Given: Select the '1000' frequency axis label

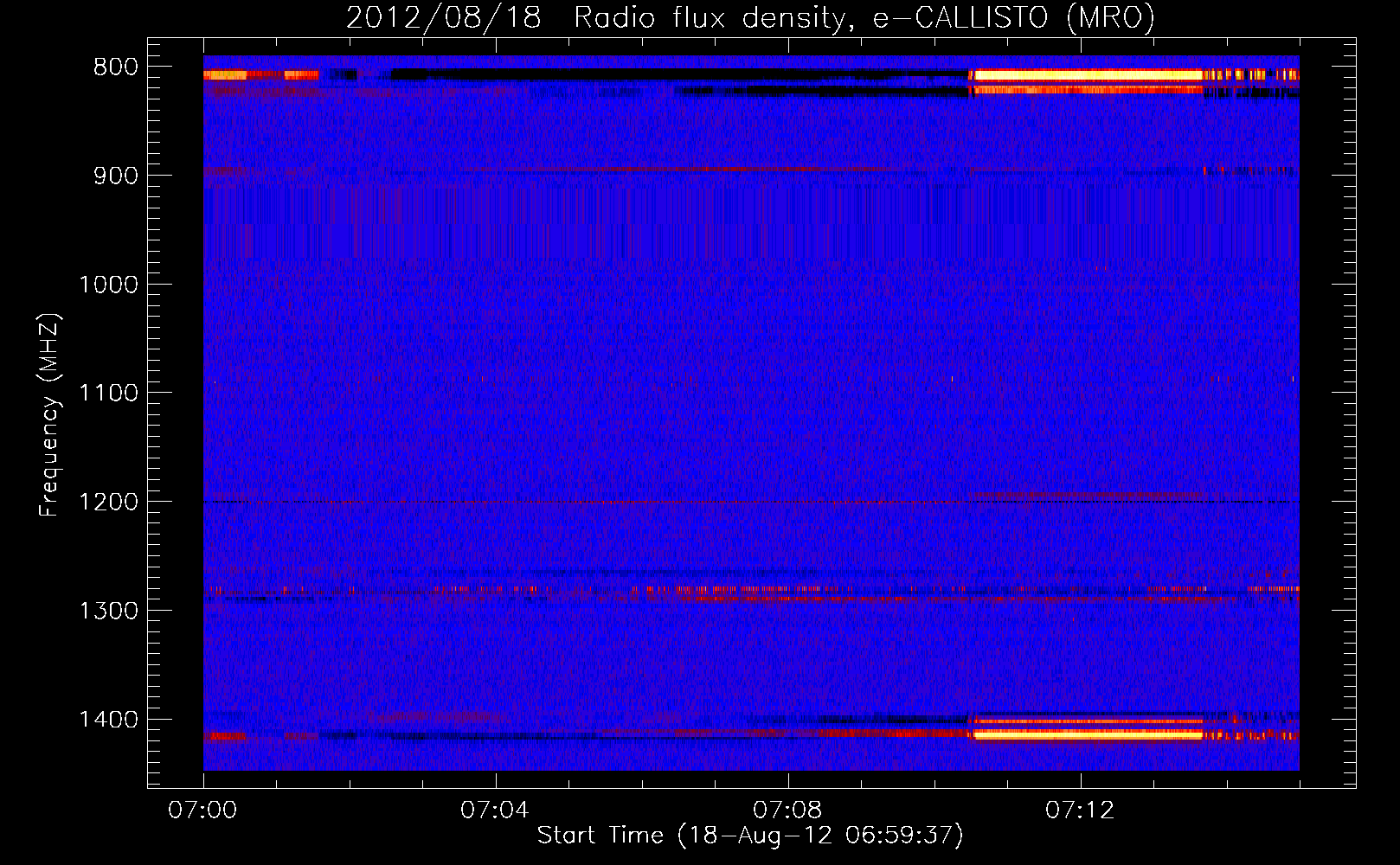Looking at the screenshot, I should point(108,285).
